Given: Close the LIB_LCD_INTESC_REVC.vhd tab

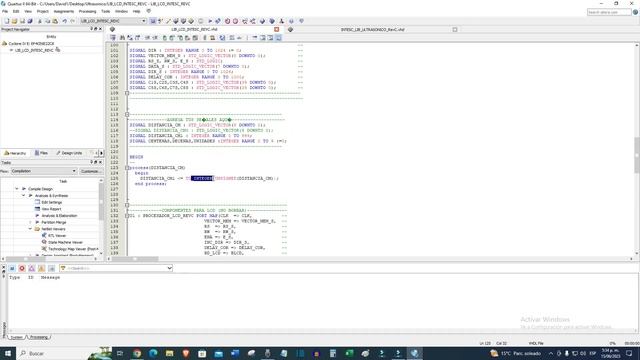Looking at the screenshot, I should (277, 29).
